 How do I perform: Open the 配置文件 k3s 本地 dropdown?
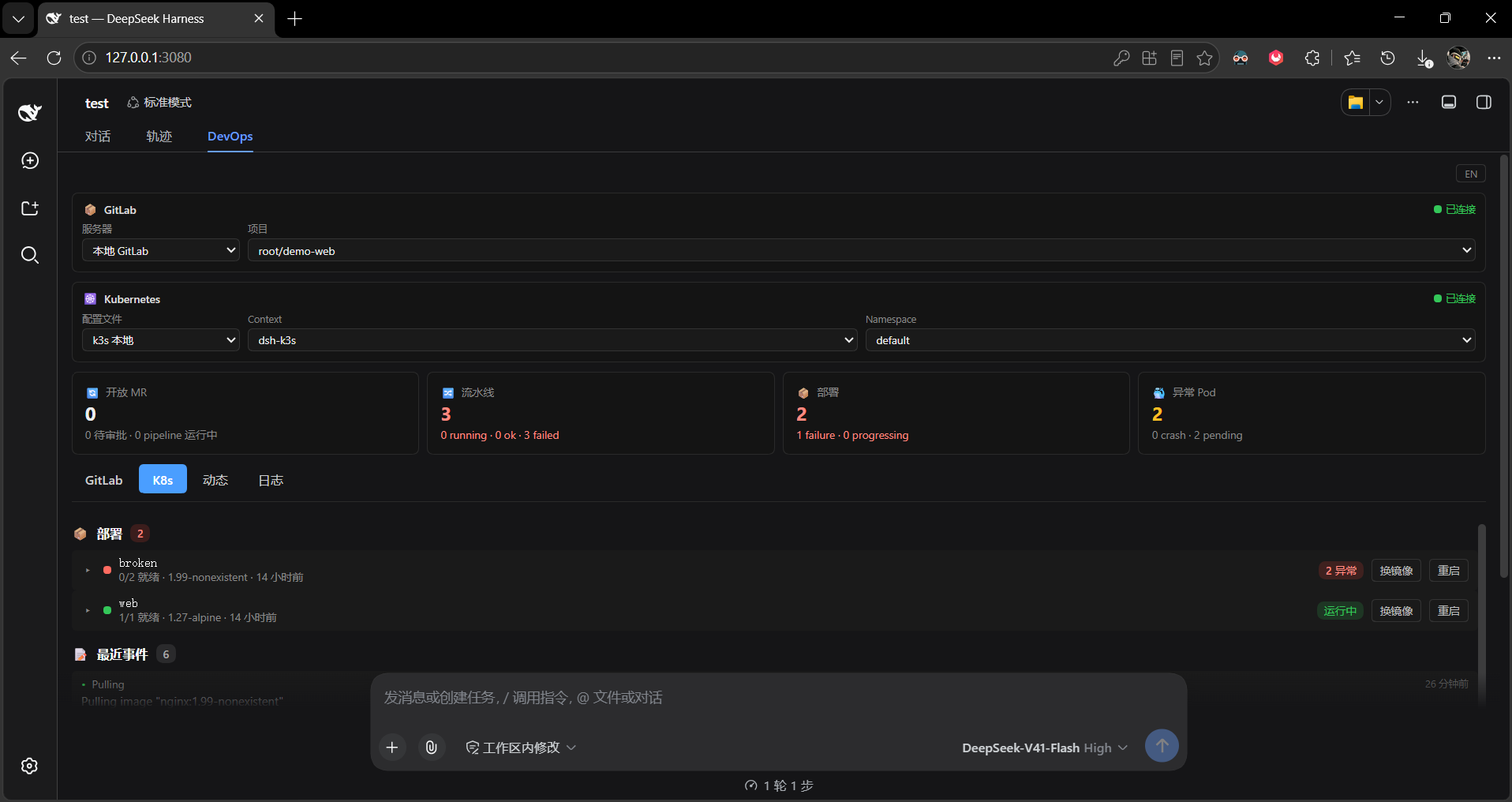pyautogui.click(x=161, y=340)
